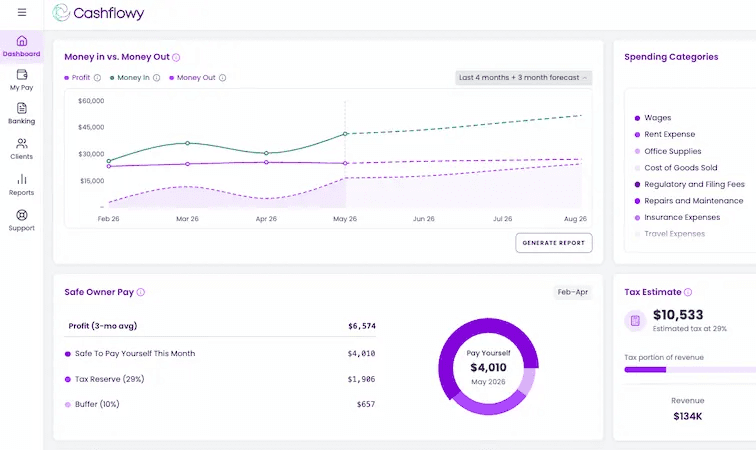The height and width of the screenshot is (450, 756).
Task: Toggle the Money Out series in legend
Action: [192, 78]
